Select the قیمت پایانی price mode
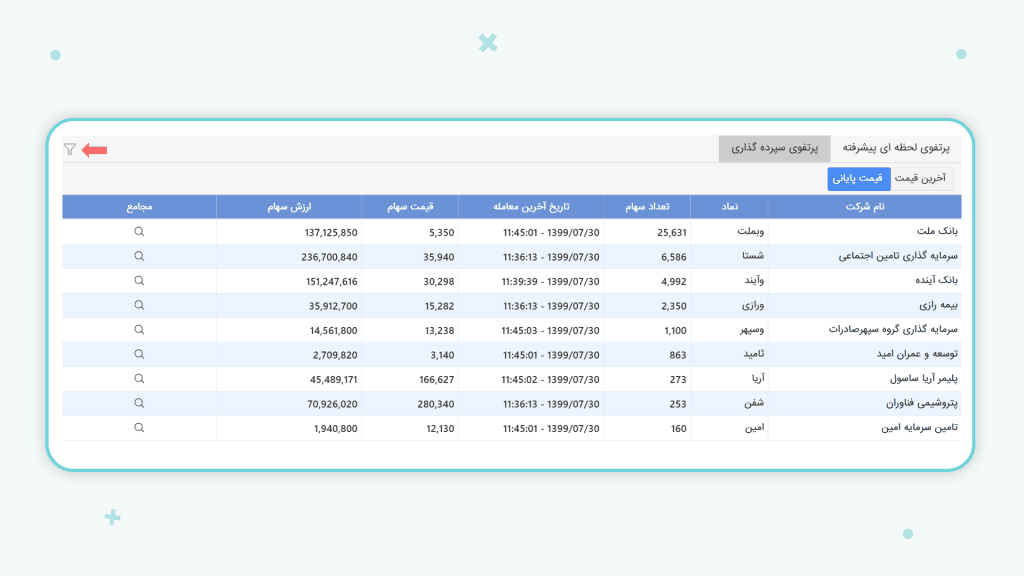The width and height of the screenshot is (1024, 576). (858, 178)
